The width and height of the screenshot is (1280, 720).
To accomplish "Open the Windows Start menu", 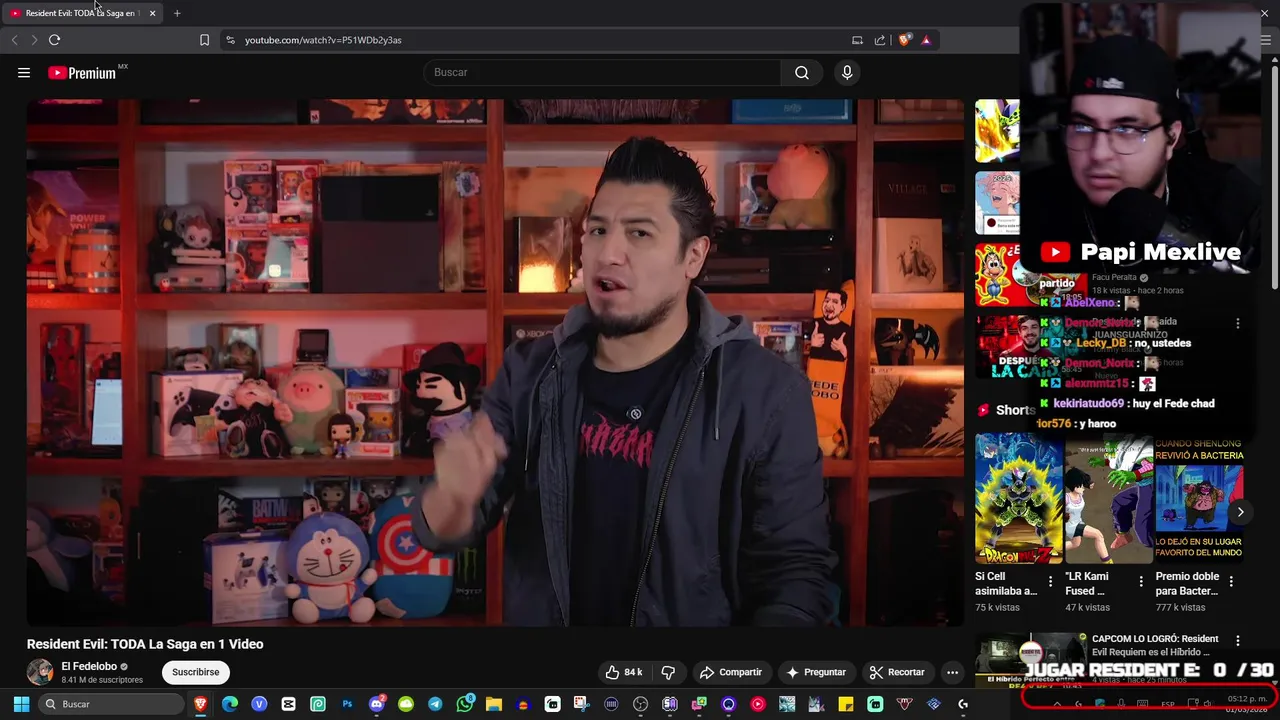I will (x=21, y=704).
